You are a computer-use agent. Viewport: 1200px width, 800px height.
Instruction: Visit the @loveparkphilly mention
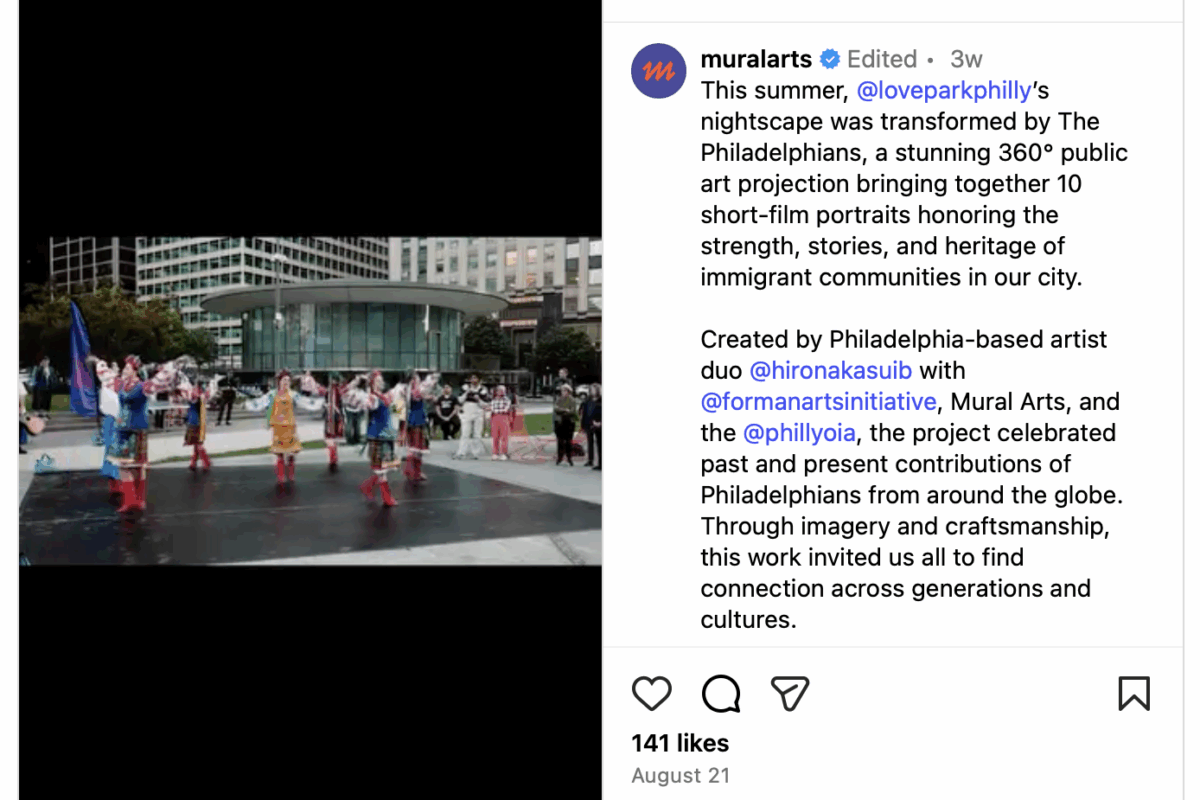944,90
